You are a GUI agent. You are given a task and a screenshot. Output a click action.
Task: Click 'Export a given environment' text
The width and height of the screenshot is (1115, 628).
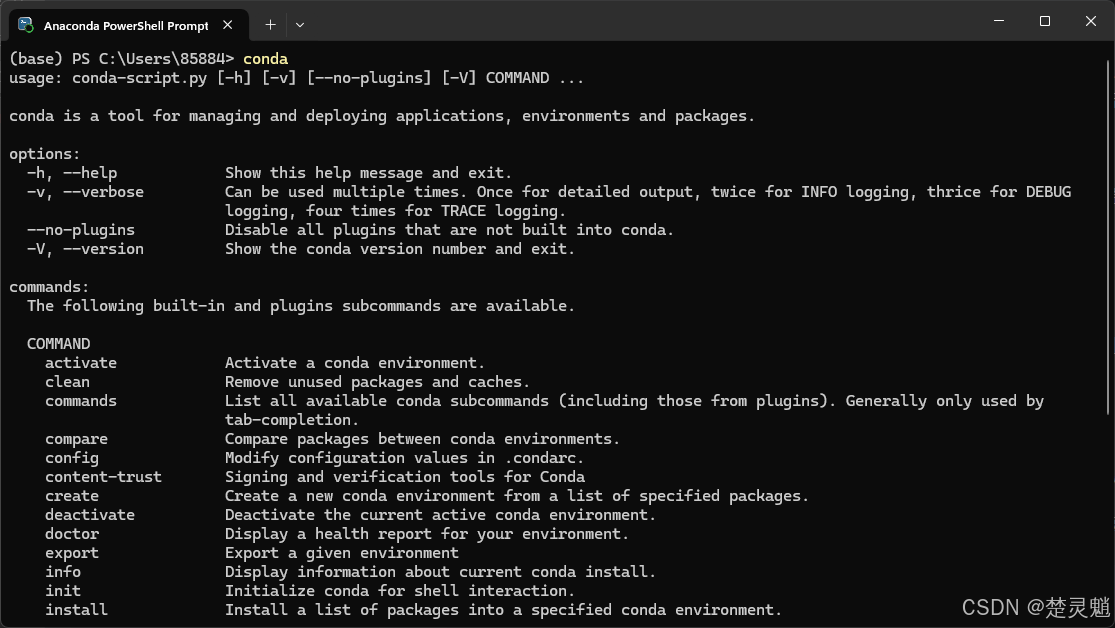(342, 553)
